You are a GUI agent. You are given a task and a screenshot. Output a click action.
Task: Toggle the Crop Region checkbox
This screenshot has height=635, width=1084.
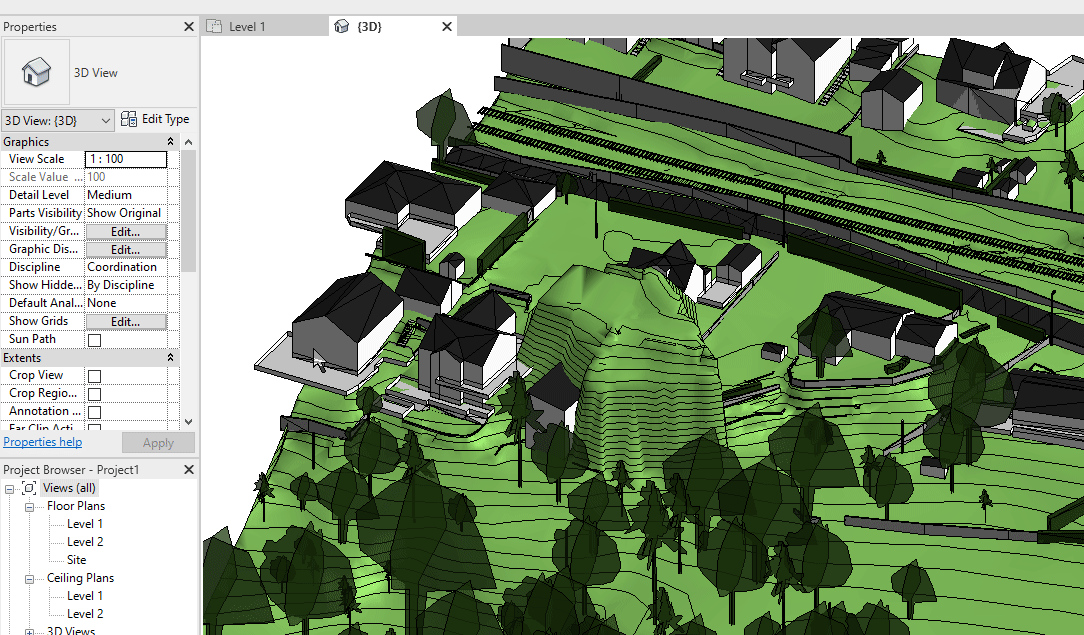[95, 394]
